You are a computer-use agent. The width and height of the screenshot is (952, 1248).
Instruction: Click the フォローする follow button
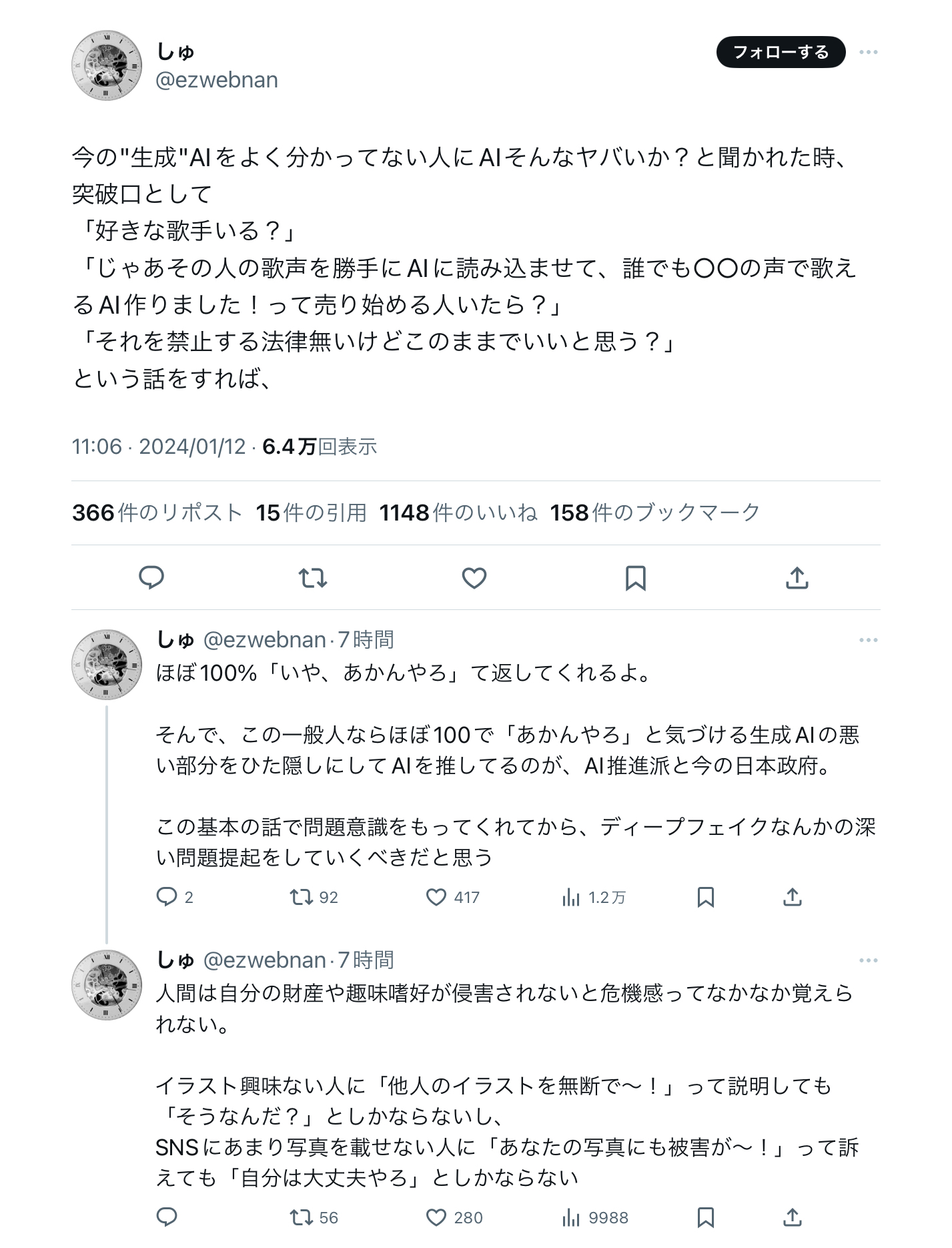(781, 52)
